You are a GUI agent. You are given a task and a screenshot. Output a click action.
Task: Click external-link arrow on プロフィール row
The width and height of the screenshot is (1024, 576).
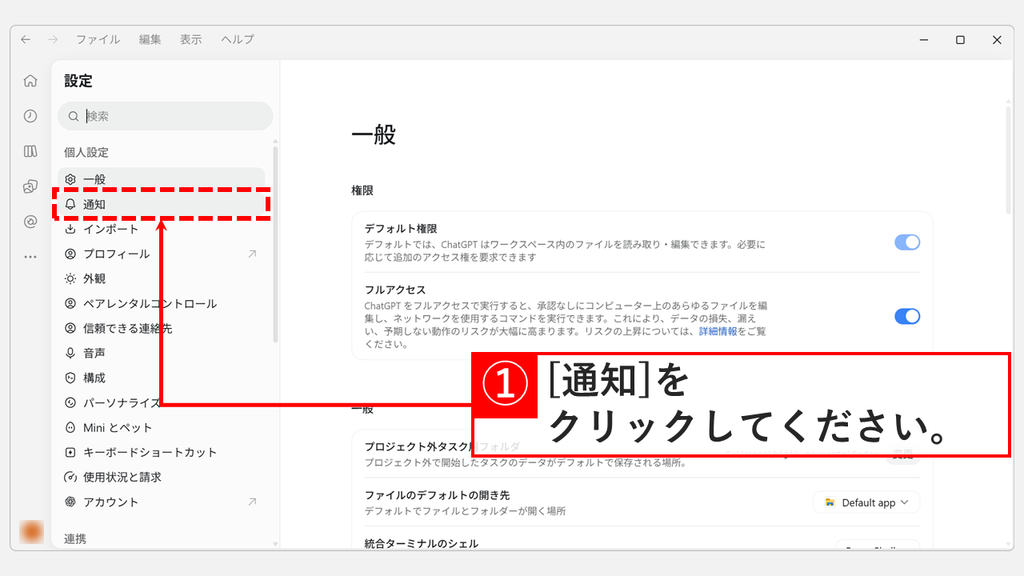pos(252,254)
